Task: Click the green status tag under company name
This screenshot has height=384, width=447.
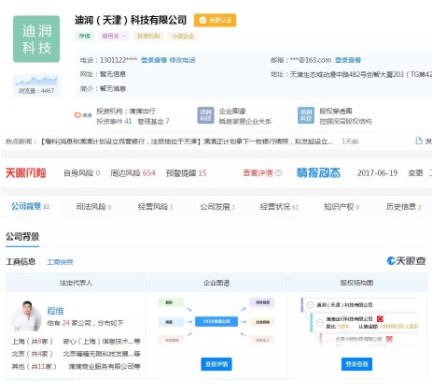Action: [x=85, y=36]
